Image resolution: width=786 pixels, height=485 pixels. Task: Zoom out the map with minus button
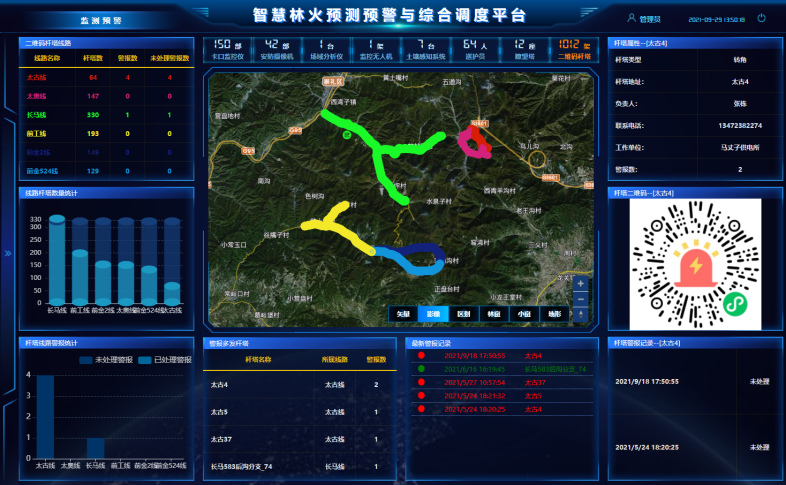[x=581, y=299]
